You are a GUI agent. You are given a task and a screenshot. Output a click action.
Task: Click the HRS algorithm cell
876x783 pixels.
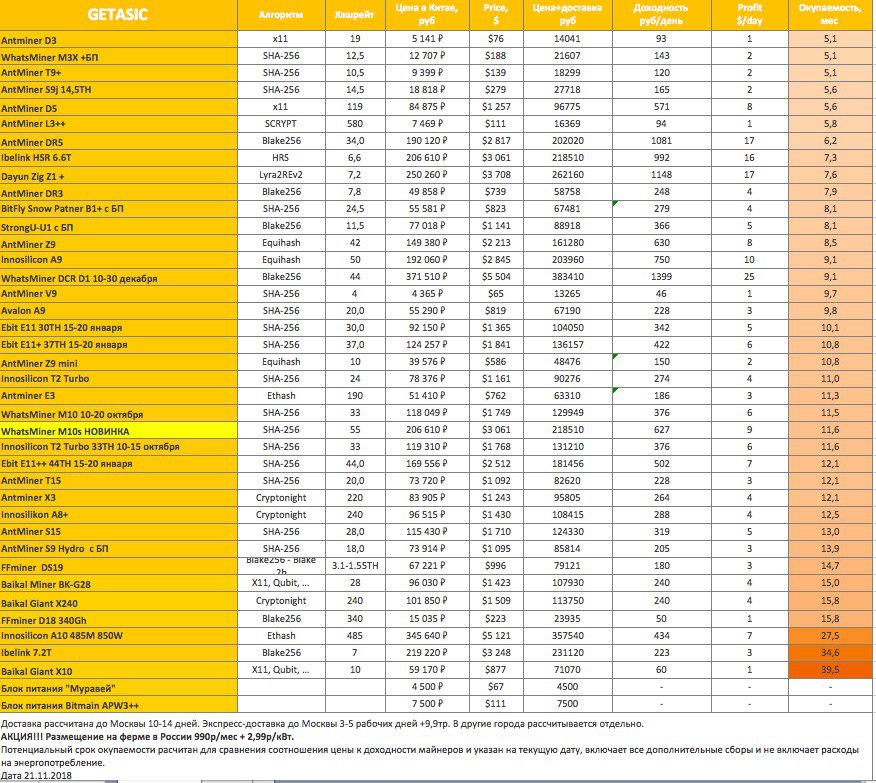[x=281, y=158]
